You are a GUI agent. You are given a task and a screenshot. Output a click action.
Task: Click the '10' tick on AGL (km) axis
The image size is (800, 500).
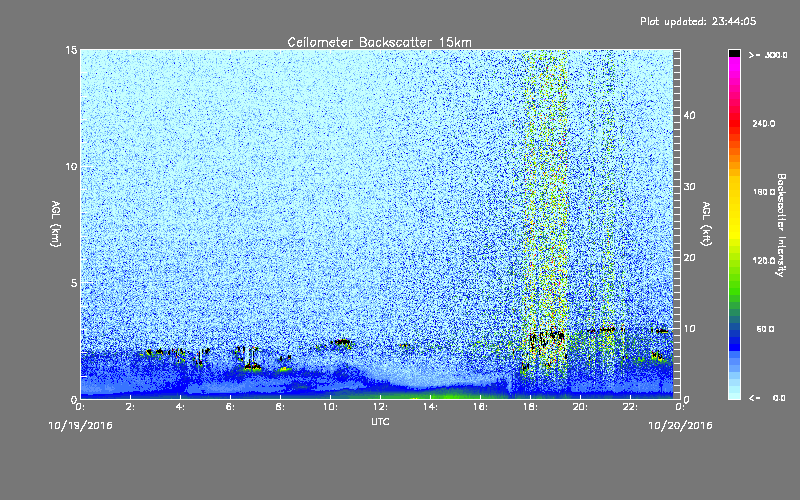pyautogui.click(x=71, y=166)
